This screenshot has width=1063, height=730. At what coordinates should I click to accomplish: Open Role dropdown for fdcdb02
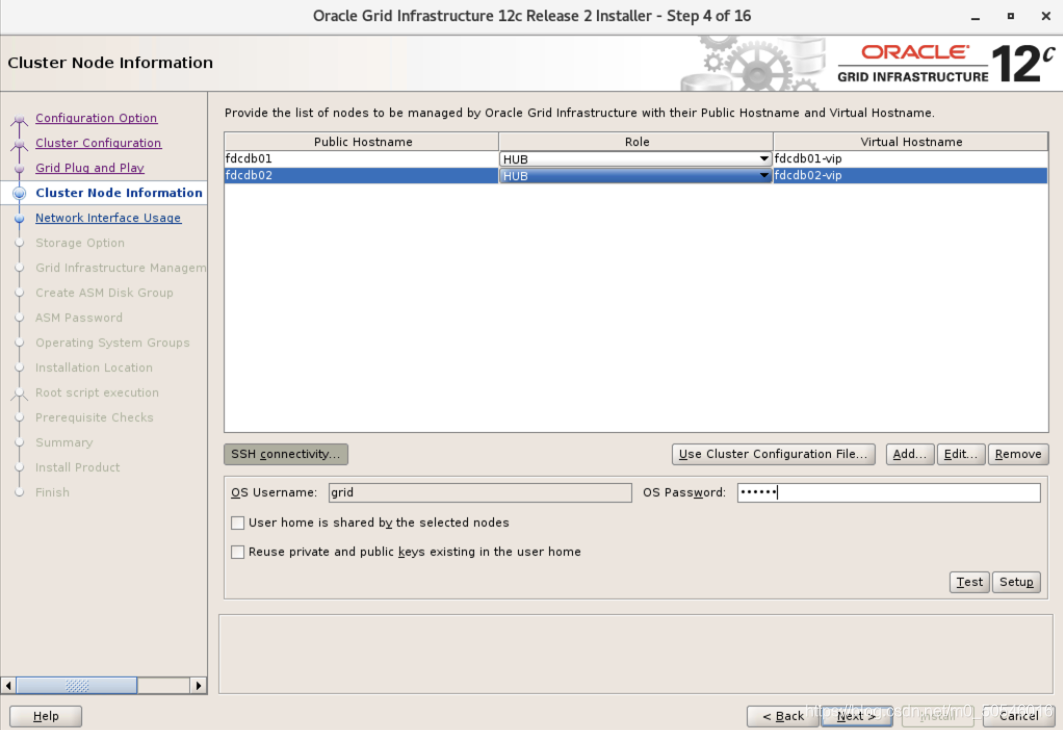point(635,176)
